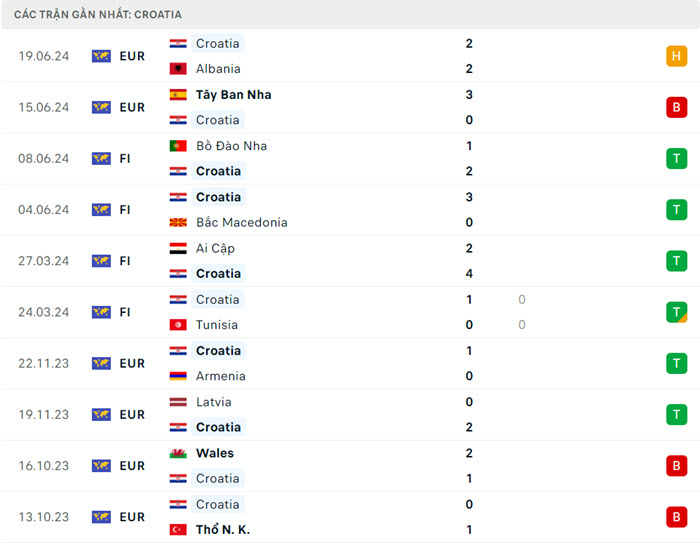Click the EUR competition icon for 19.06.24
Image resolution: width=700 pixels, height=543 pixels.
(x=101, y=56)
